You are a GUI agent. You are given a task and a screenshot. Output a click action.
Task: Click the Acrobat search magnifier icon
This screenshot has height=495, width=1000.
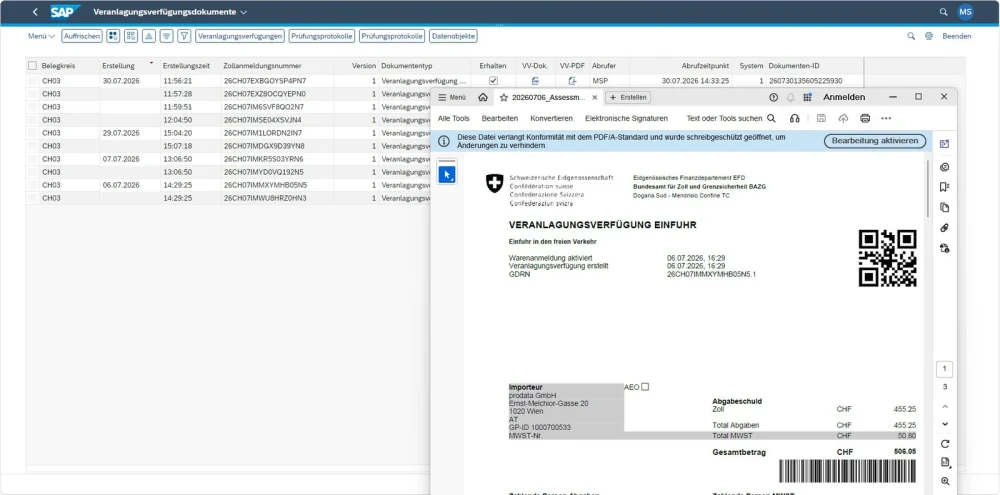coord(771,118)
